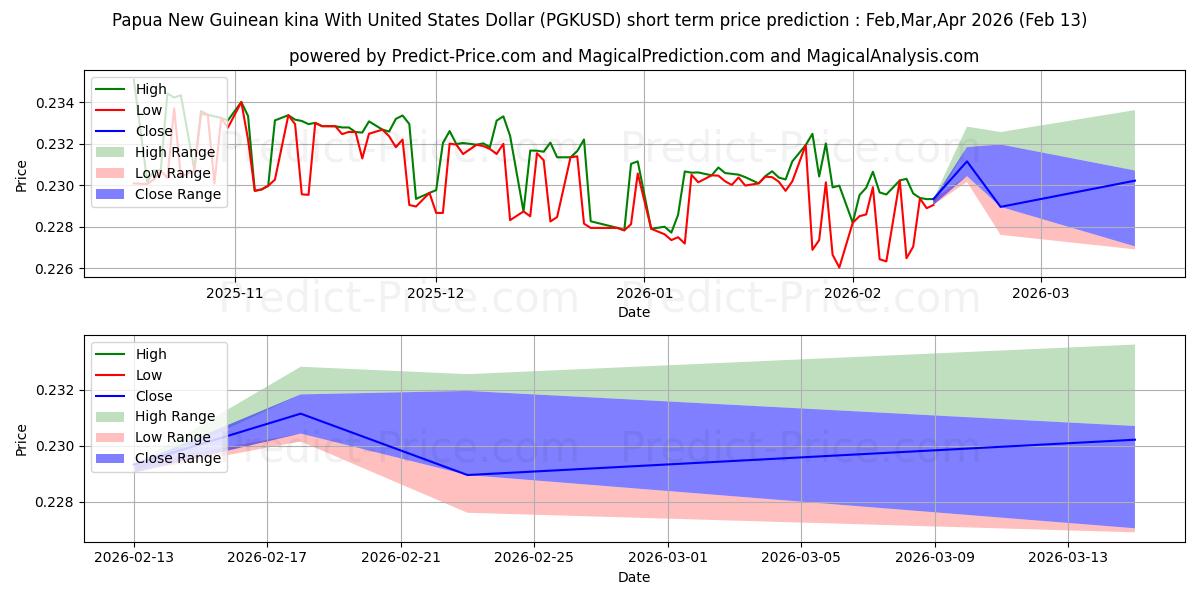Click the 2026-03 tick label on top chart

pos(1041,295)
